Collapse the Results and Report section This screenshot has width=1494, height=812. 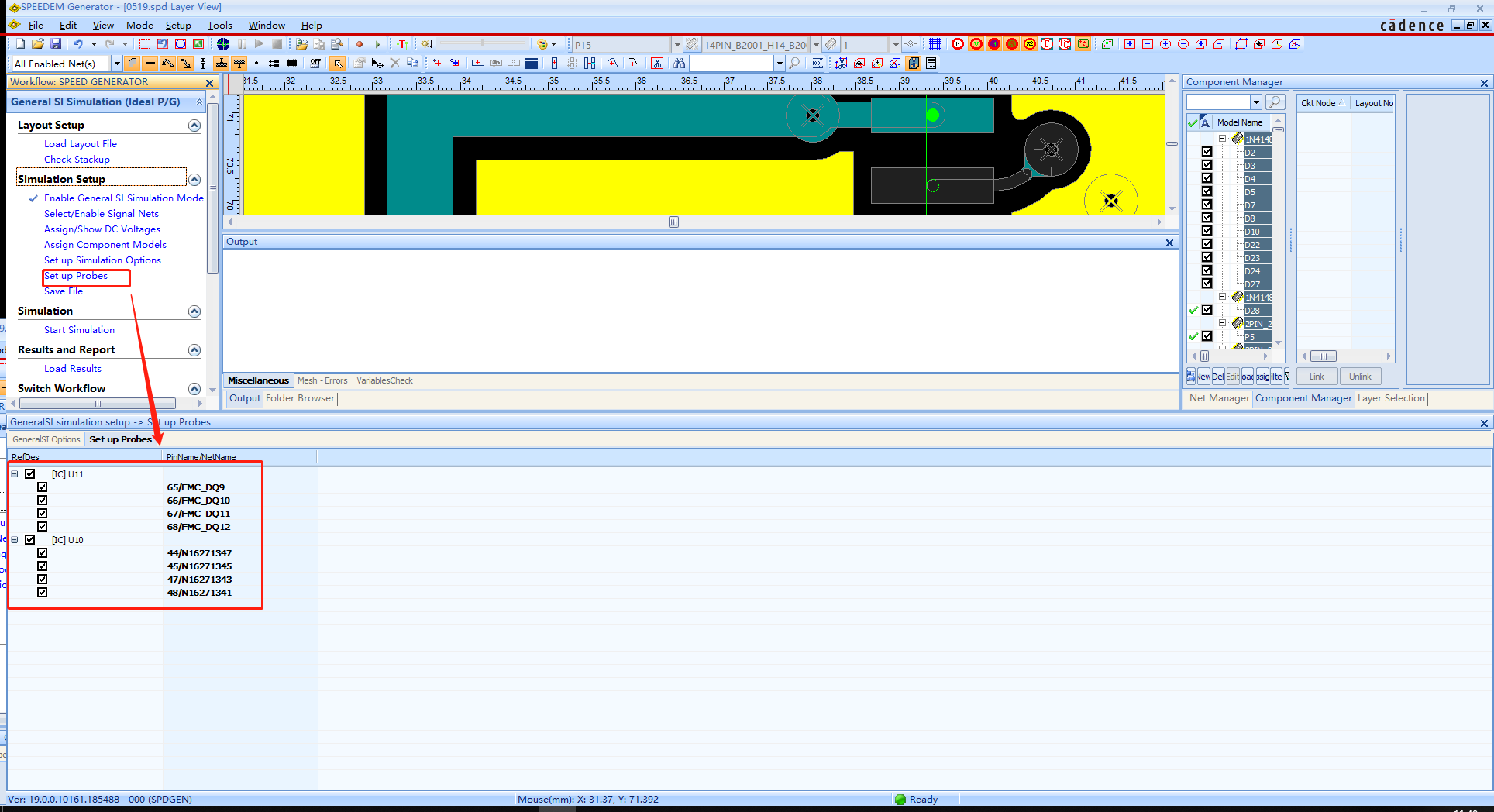tap(194, 350)
